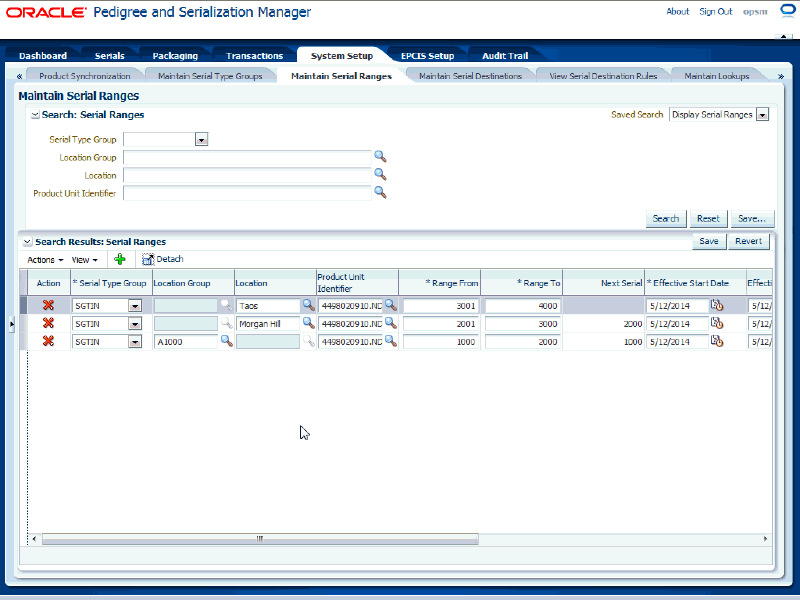Open the Actions menu dropdown
The height and width of the screenshot is (600, 800).
pos(45,260)
